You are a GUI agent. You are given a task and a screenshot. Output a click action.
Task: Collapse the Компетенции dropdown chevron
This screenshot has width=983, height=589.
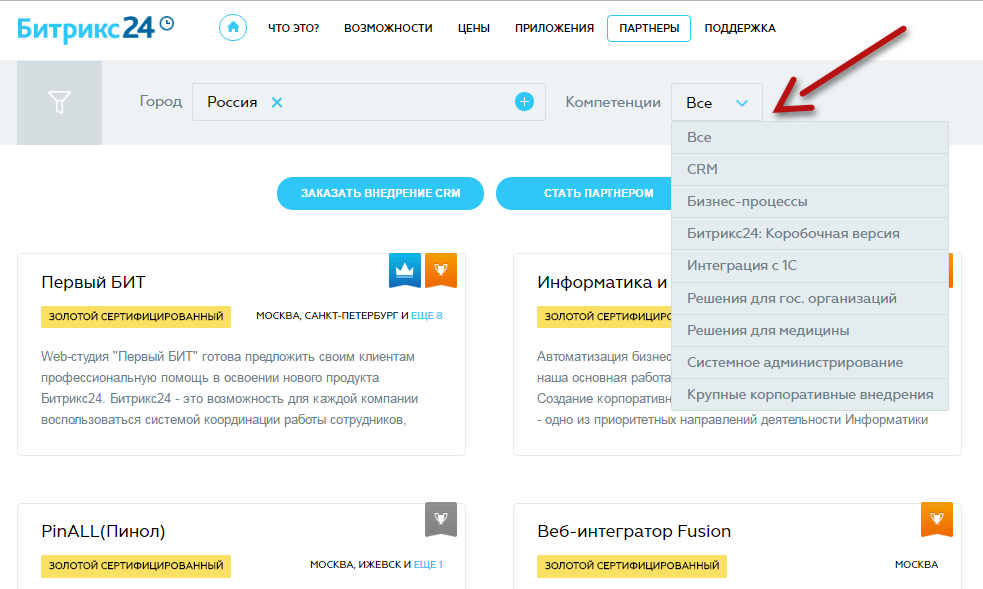742,103
